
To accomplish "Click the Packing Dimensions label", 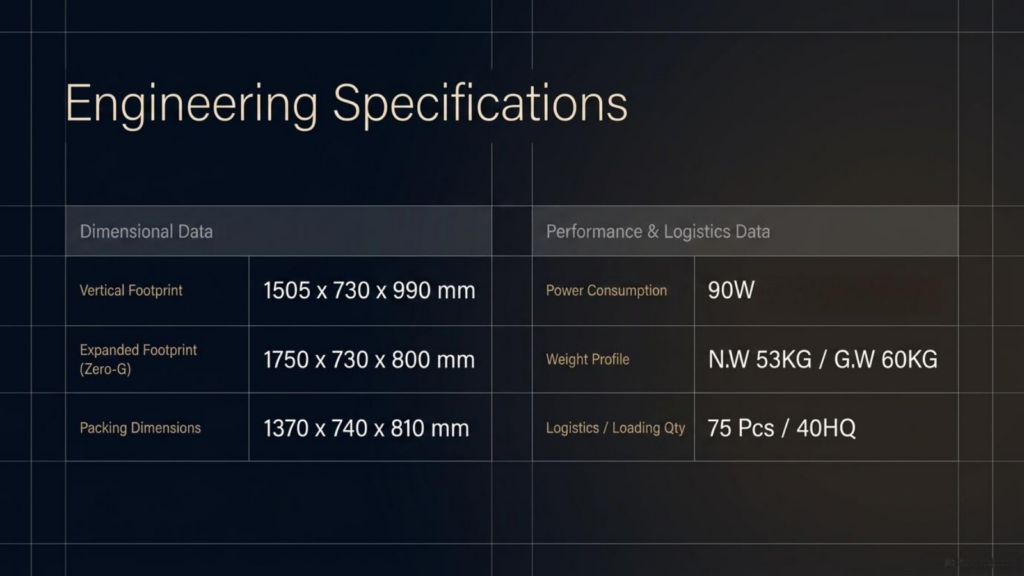I will point(140,428).
